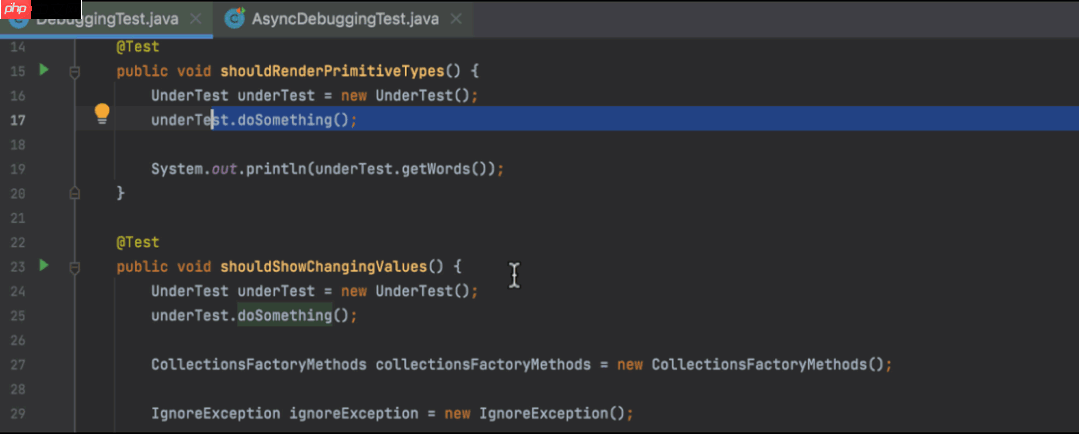
Task: Run the shouldShowChangingValues test from gutter
Action: pyautogui.click(x=43, y=266)
